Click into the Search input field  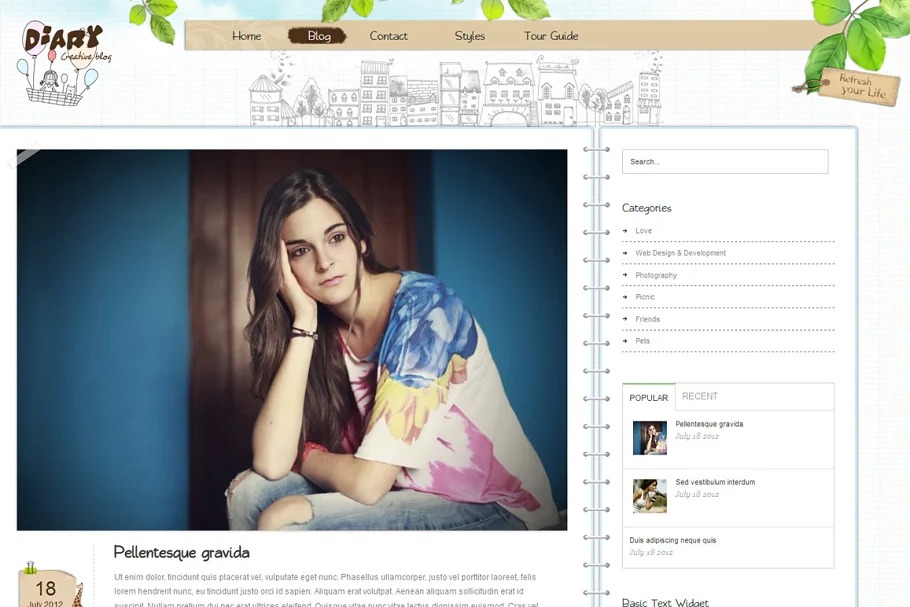tap(724, 162)
